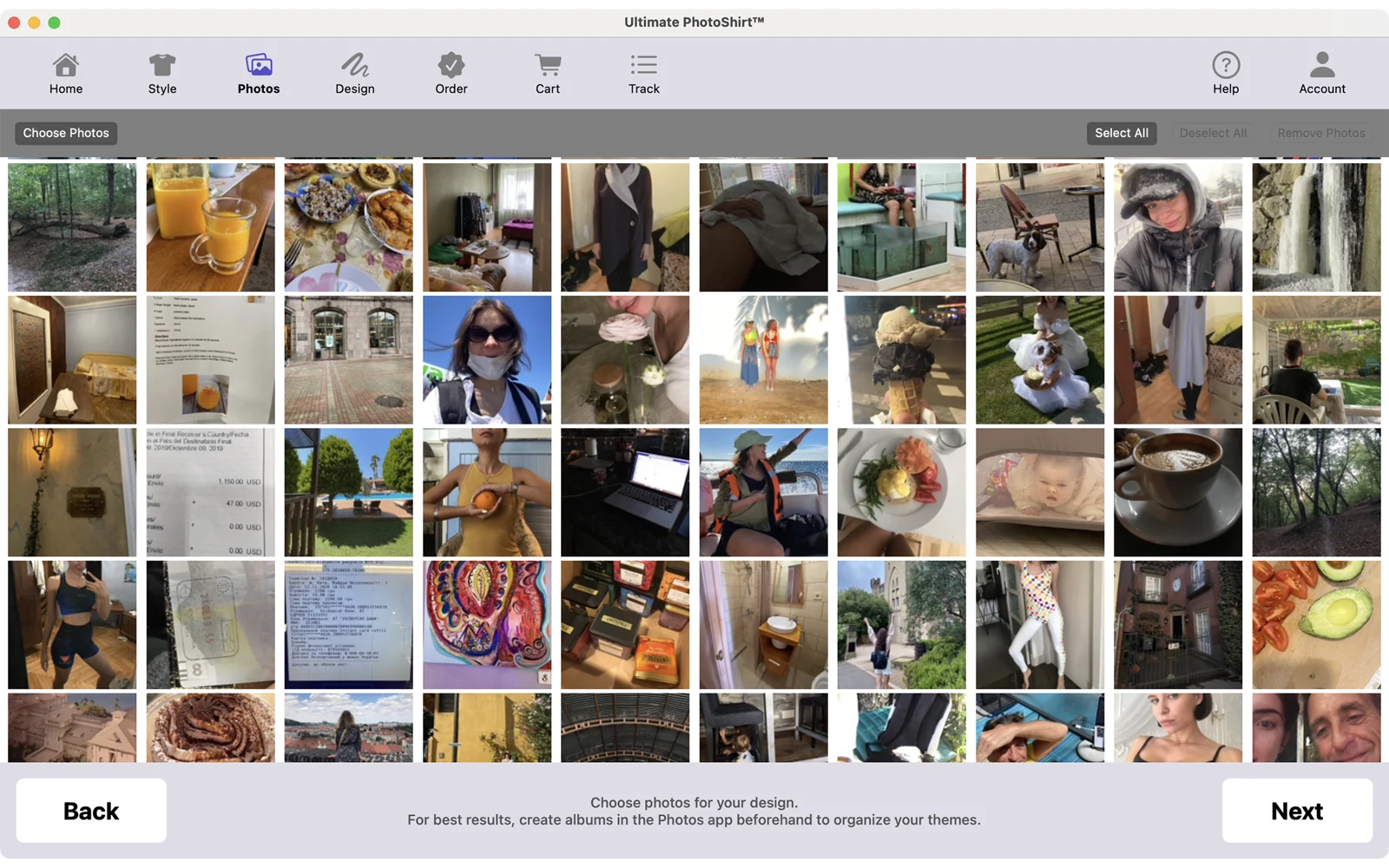Choose the colorful abstract painting photo
The image size is (1389, 868).
tap(487, 625)
